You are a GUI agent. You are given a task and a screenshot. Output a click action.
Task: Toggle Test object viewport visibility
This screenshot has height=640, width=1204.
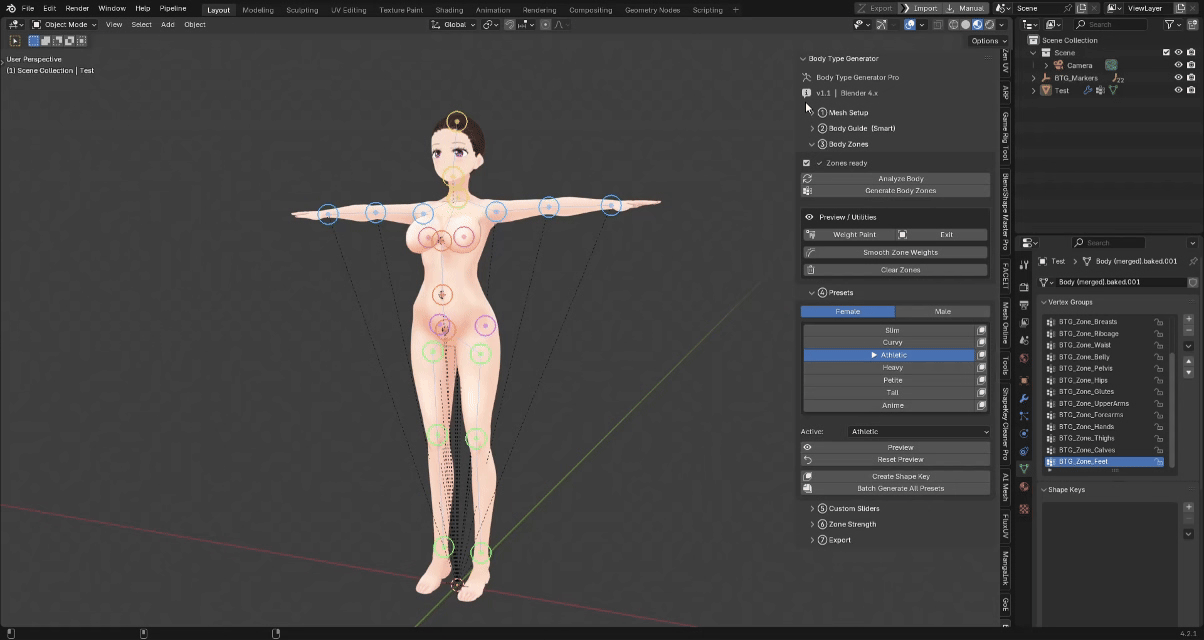tap(1178, 90)
